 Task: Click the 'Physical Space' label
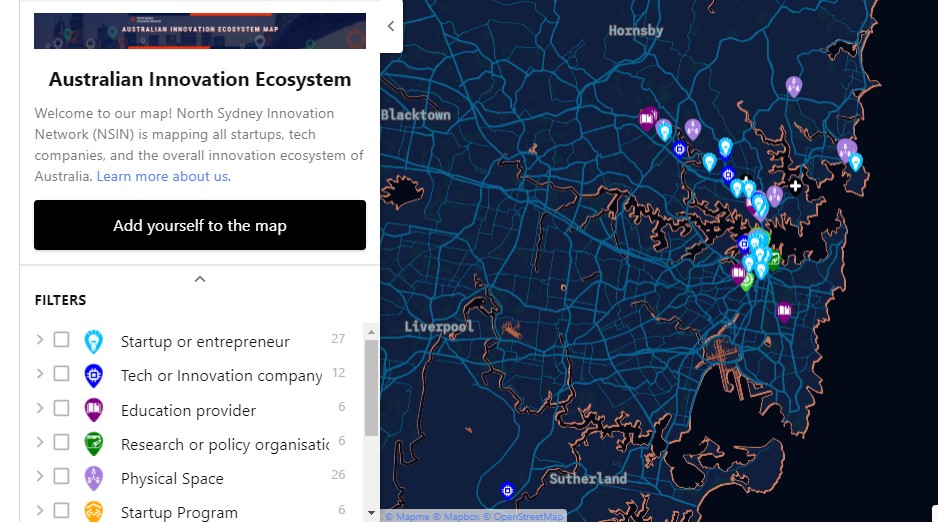[x=172, y=479]
